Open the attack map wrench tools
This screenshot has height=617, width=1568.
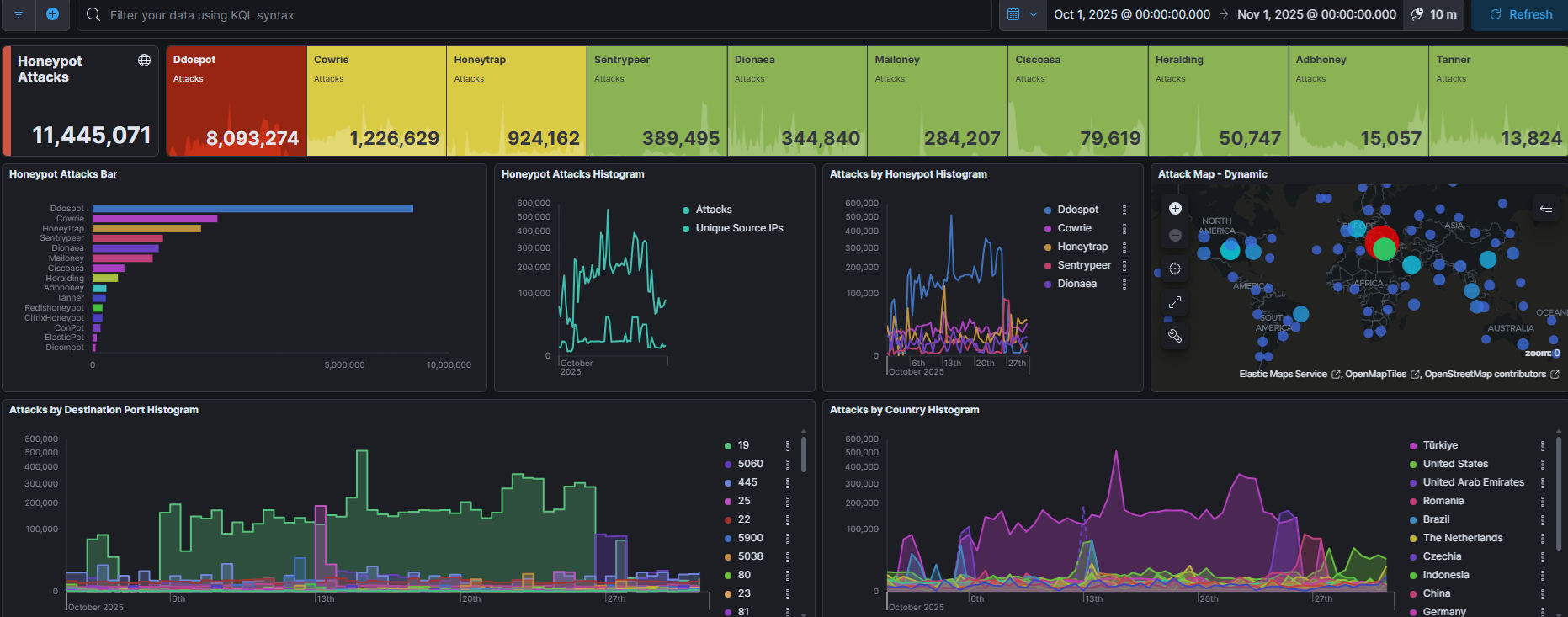1175,336
